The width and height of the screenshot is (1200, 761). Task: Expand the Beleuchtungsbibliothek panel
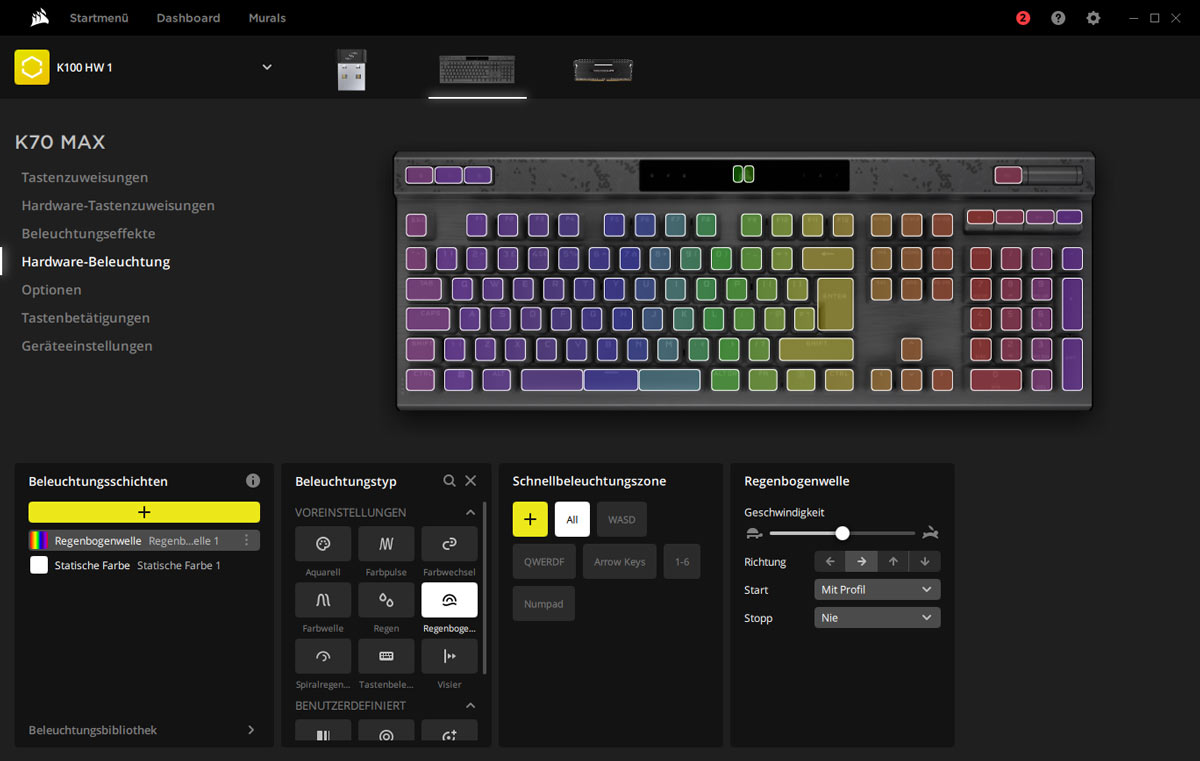tap(251, 730)
